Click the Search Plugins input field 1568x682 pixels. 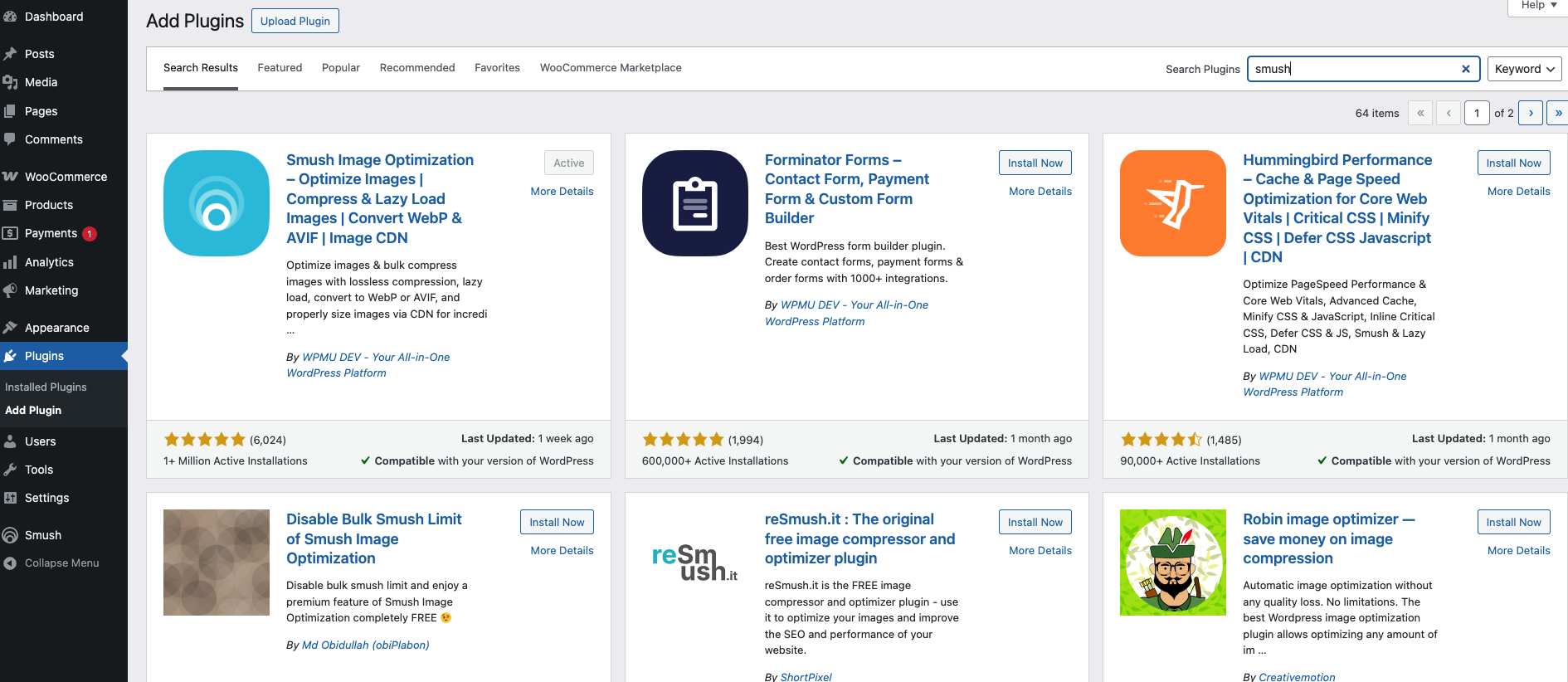[1352, 69]
